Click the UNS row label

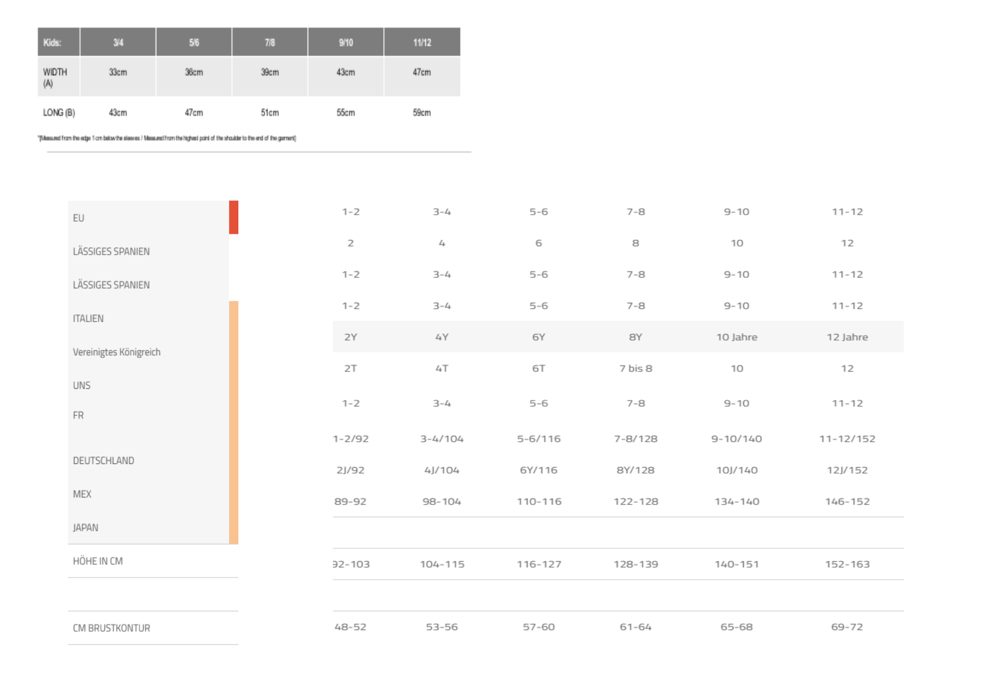pos(82,385)
